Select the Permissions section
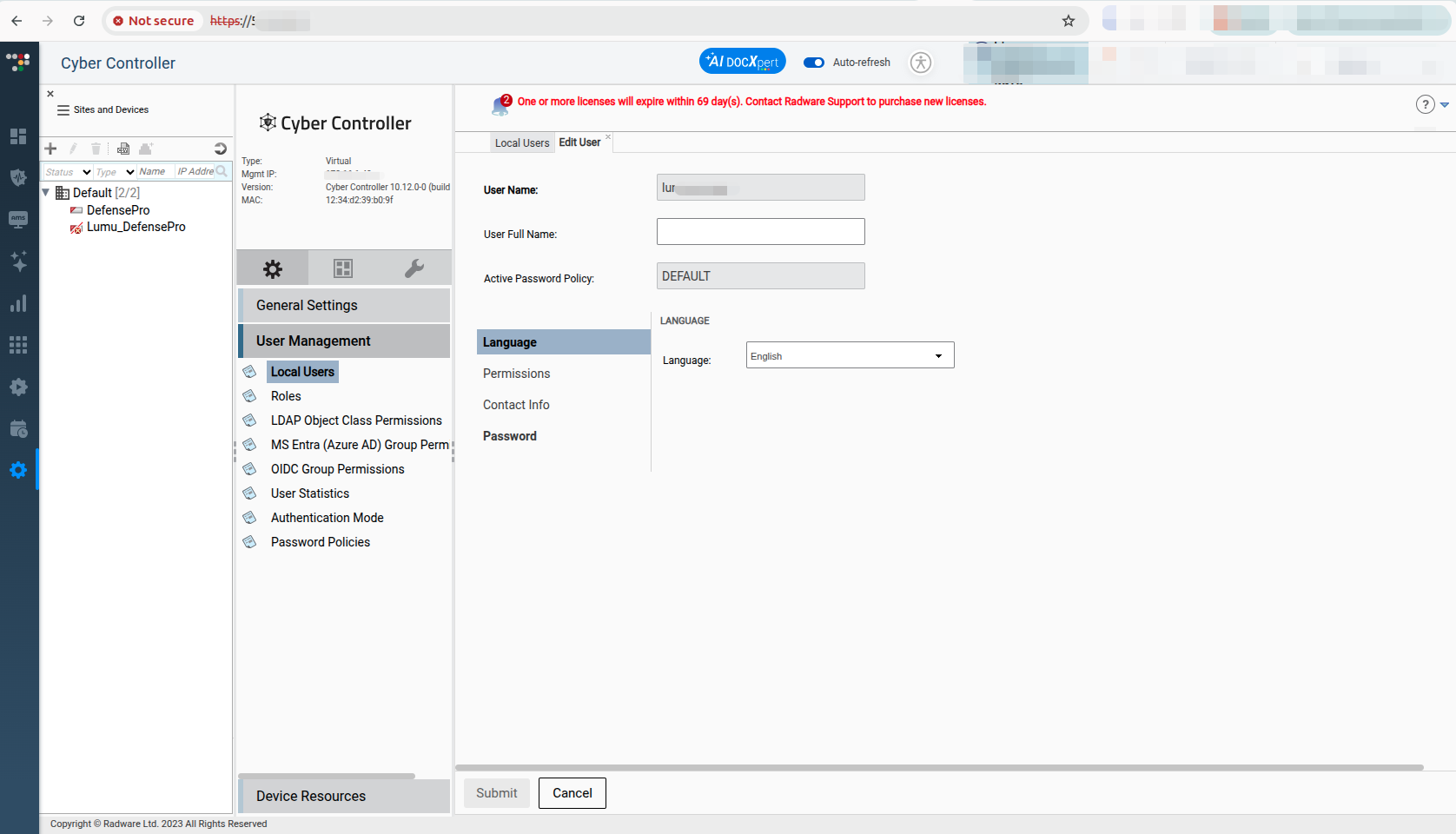 coord(516,374)
